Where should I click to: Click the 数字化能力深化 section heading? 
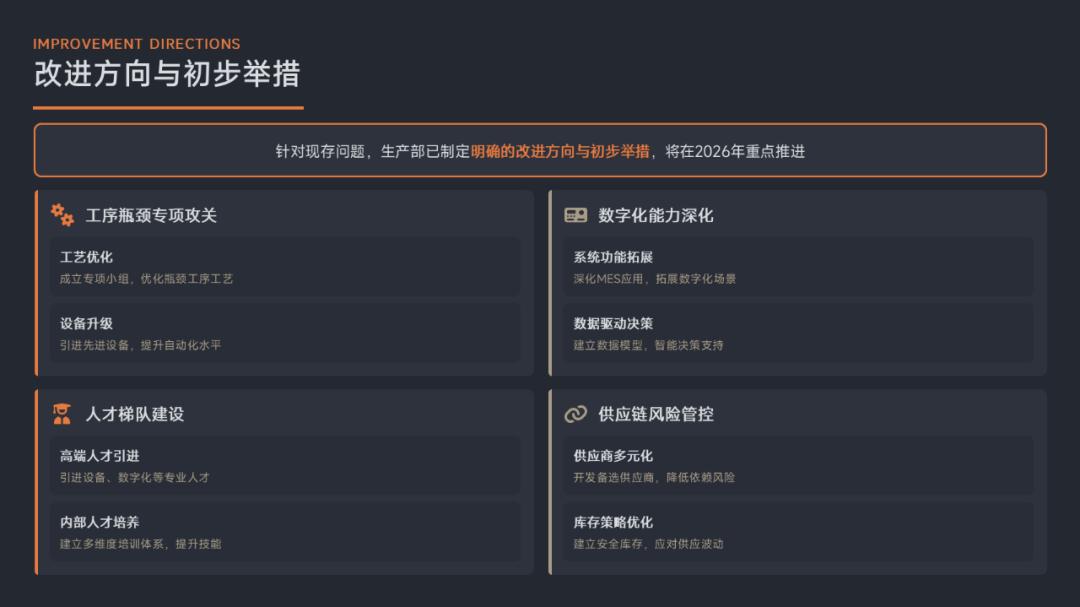click(x=656, y=215)
